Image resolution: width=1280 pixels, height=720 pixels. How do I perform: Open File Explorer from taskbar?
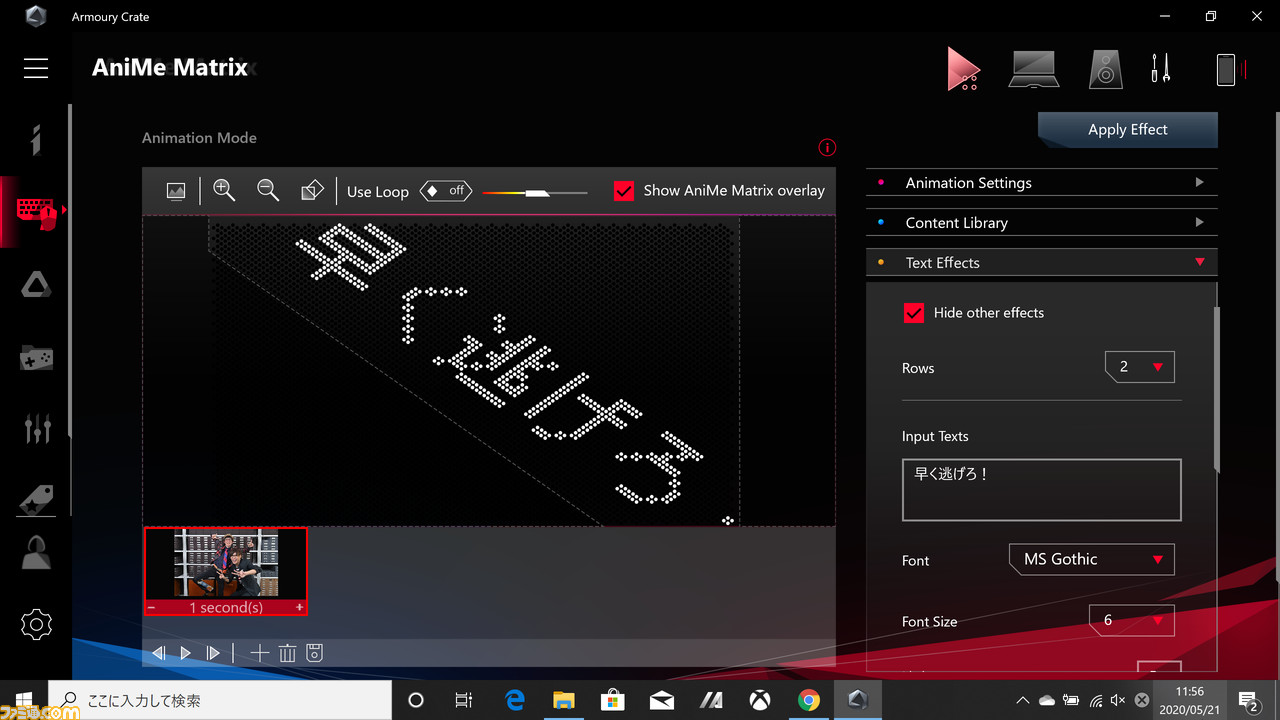pos(564,700)
